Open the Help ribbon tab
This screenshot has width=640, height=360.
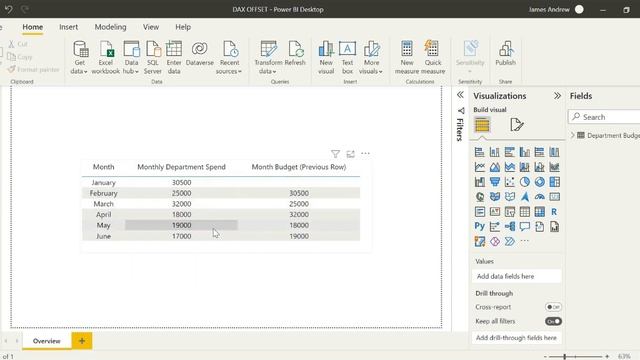click(183, 27)
